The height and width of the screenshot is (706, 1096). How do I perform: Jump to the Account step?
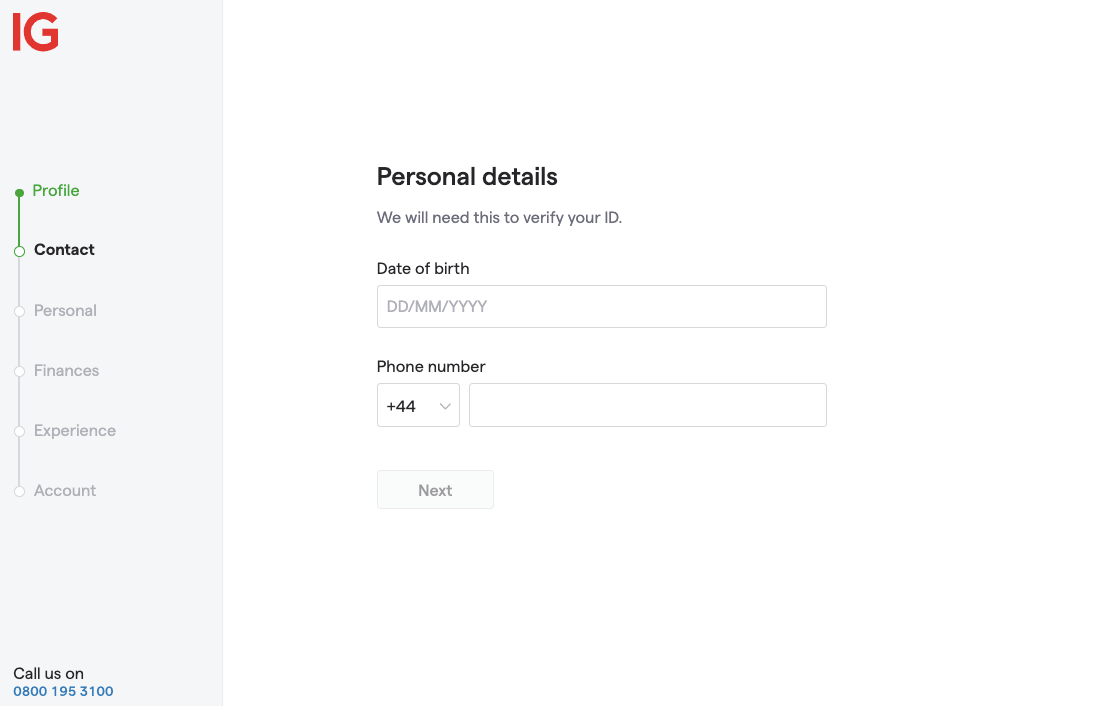pyautogui.click(x=65, y=491)
